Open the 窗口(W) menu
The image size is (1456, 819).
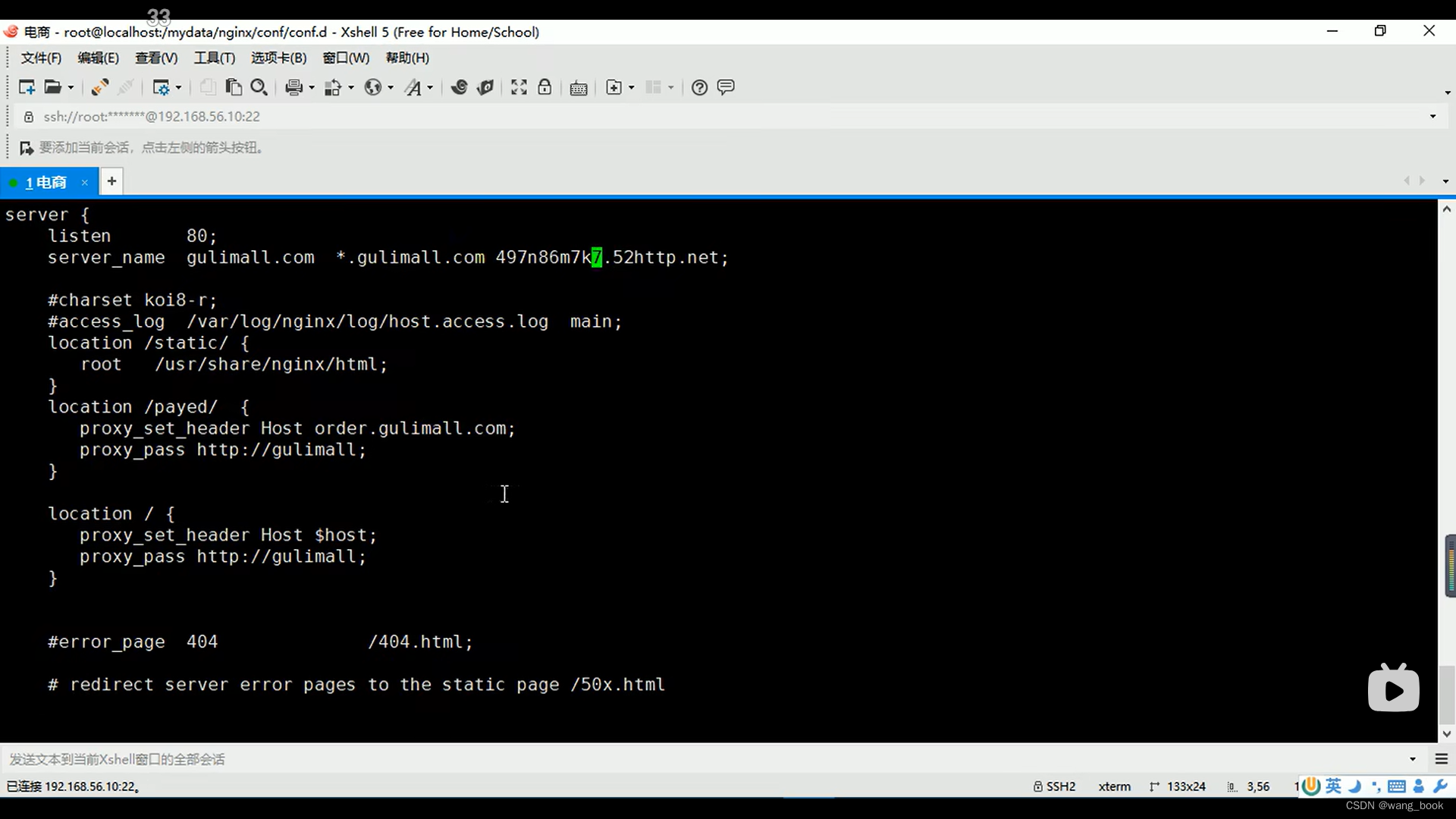point(346,58)
